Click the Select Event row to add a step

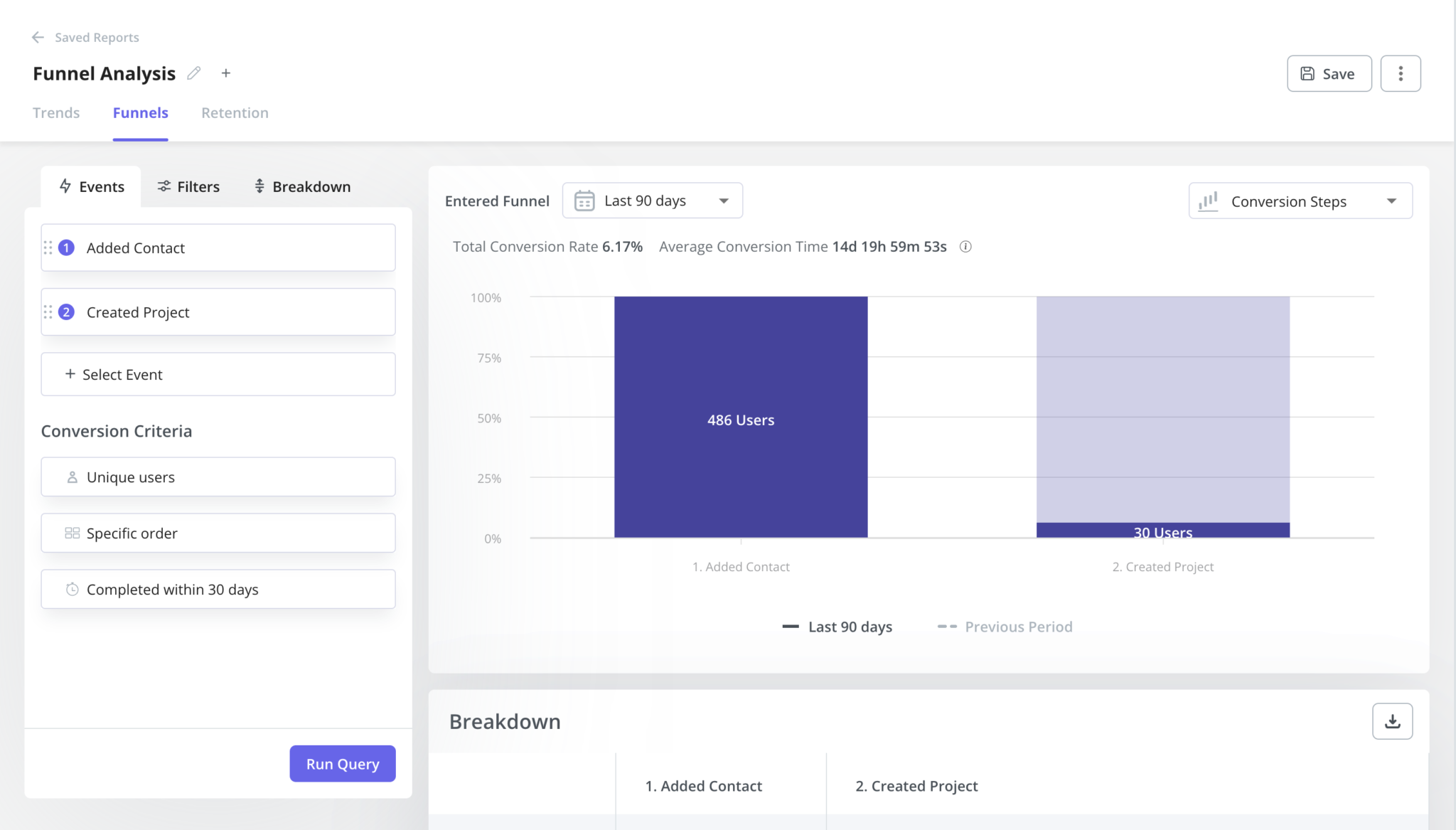(x=218, y=374)
